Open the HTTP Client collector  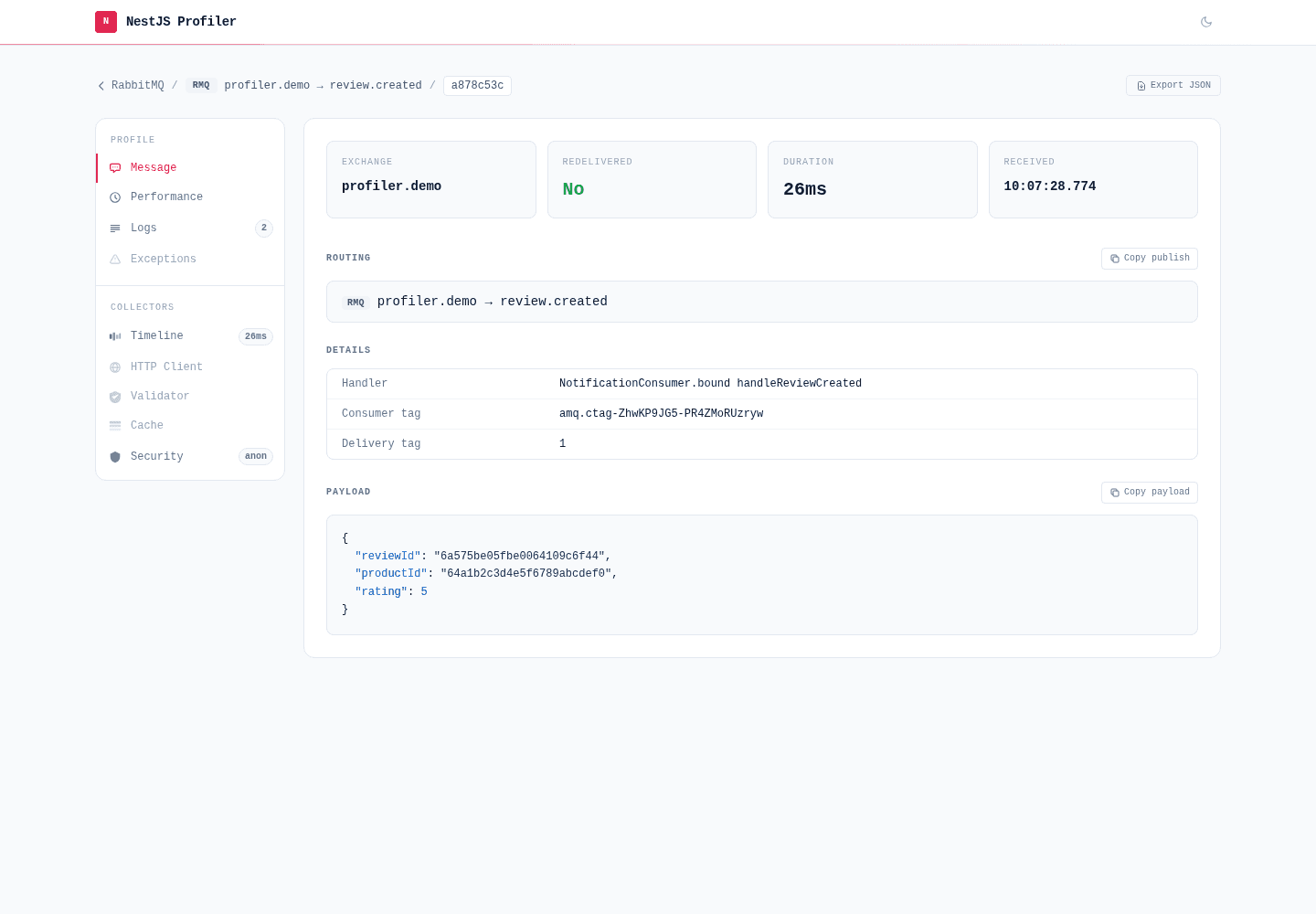[190, 367]
